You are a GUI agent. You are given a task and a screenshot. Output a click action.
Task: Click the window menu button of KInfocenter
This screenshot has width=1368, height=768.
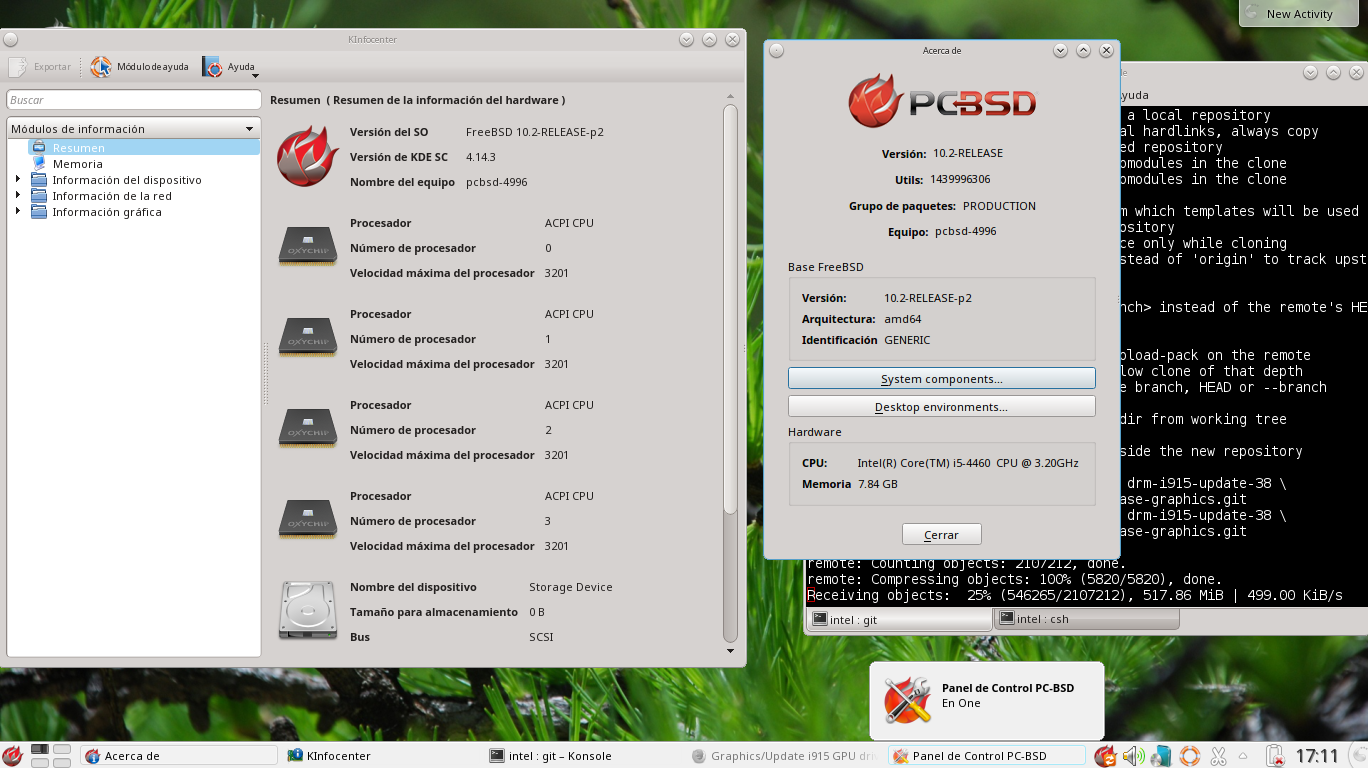click(10, 39)
